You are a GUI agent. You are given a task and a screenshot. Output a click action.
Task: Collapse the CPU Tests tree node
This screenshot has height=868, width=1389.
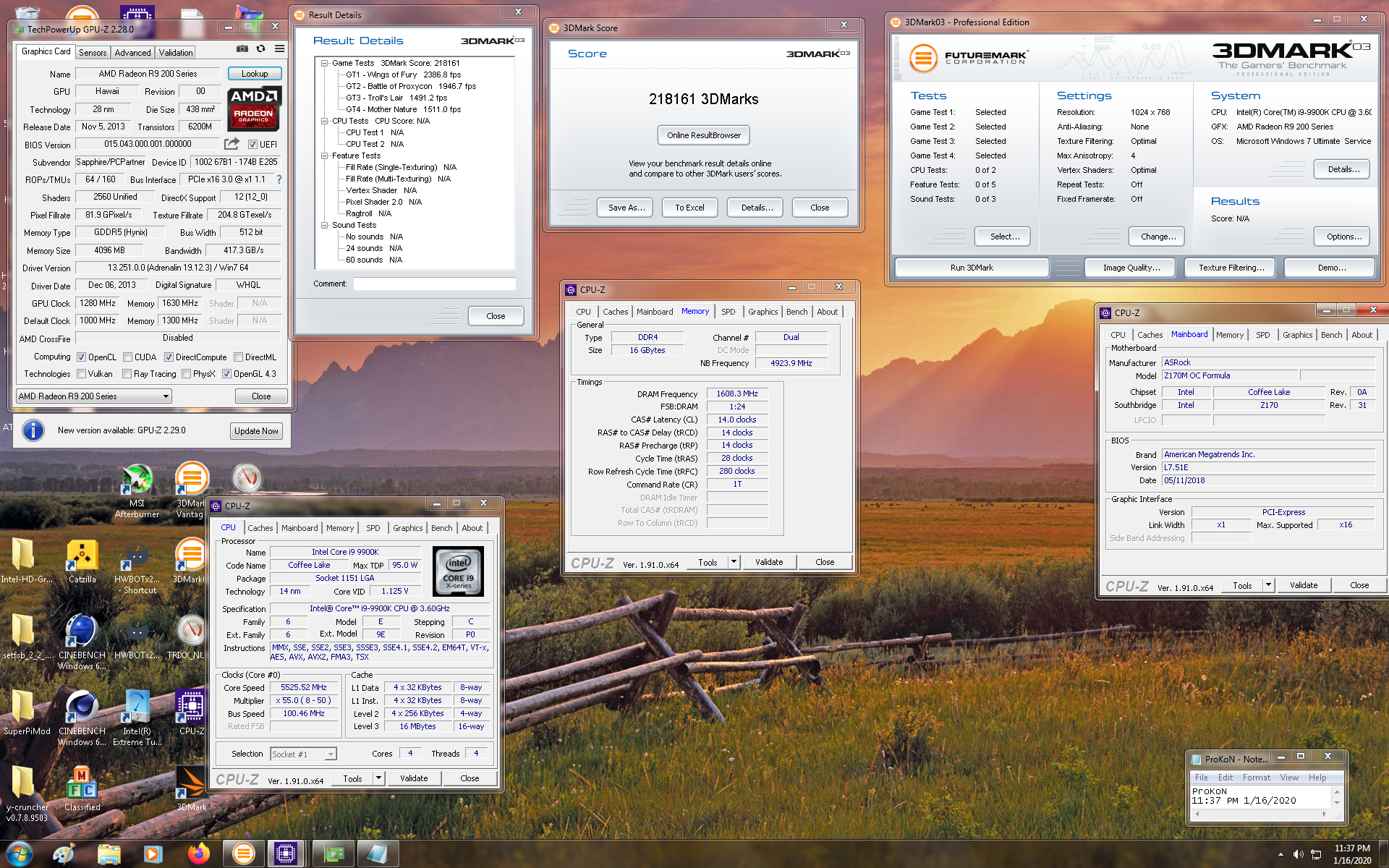pyautogui.click(x=325, y=121)
